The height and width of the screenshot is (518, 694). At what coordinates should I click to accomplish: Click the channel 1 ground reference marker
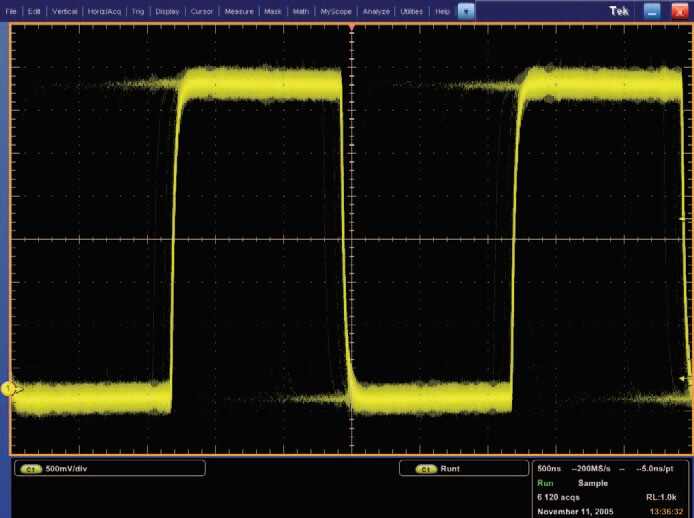pos(9,388)
